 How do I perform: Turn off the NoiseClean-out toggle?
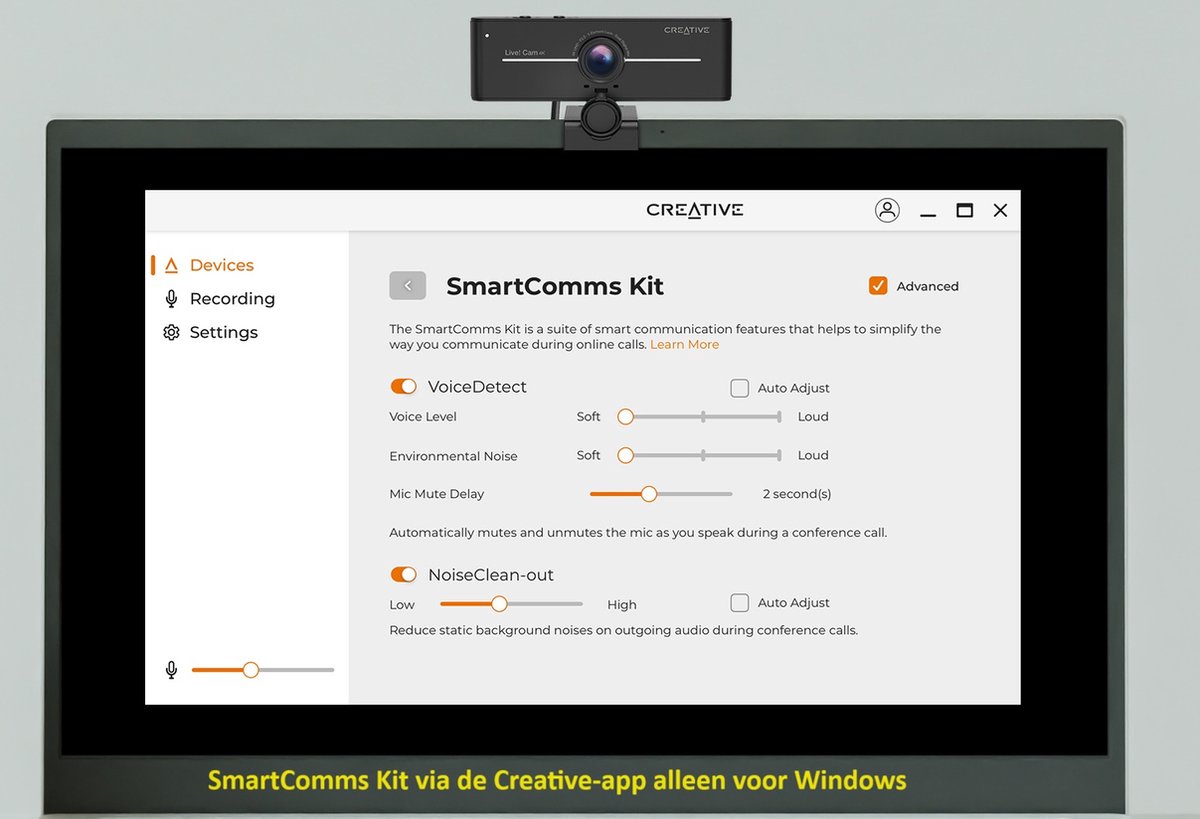click(403, 574)
